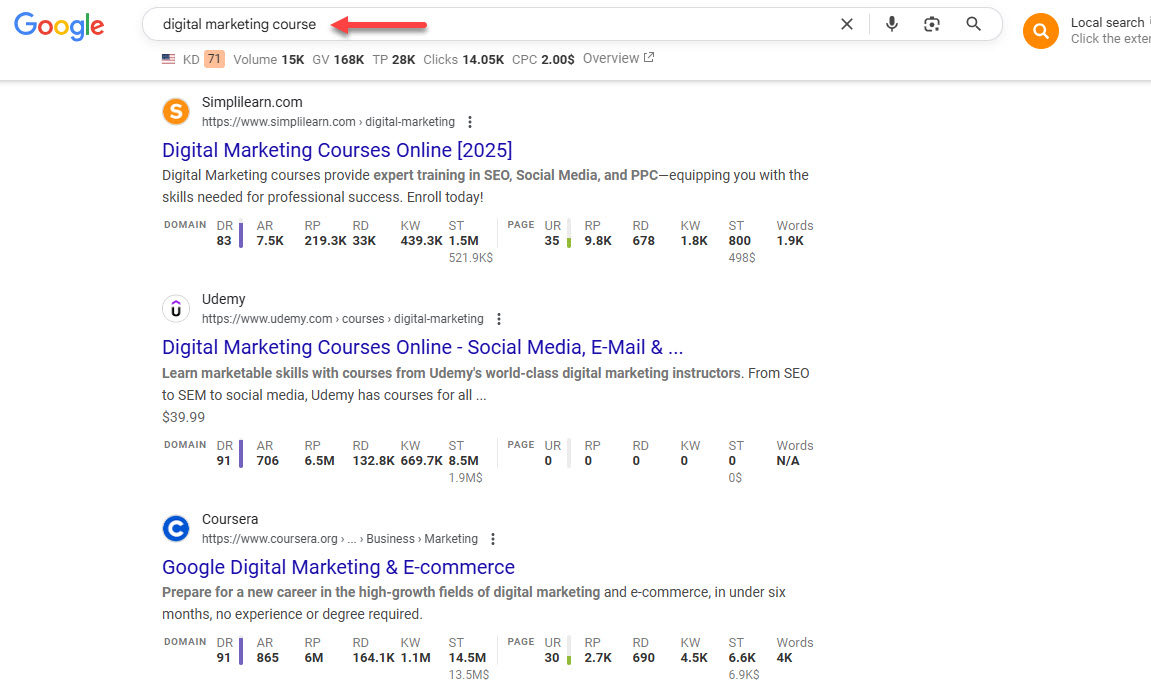Click the US flag country icon
The width and height of the screenshot is (1151, 692).
[169, 59]
